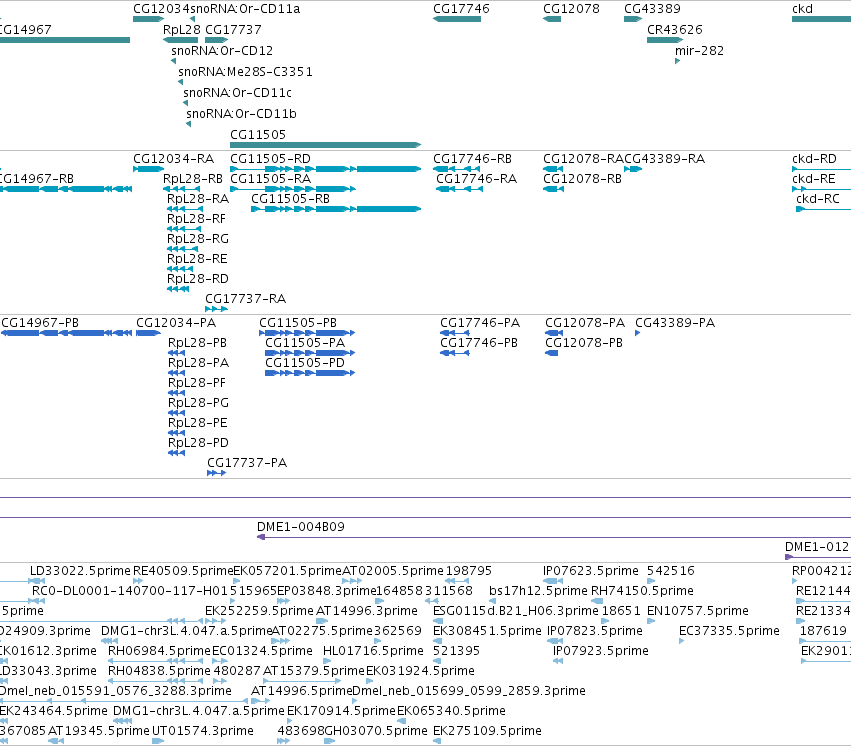Click protein CG12078-PB label
The width and height of the screenshot is (851, 746).
pyautogui.click(x=584, y=343)
